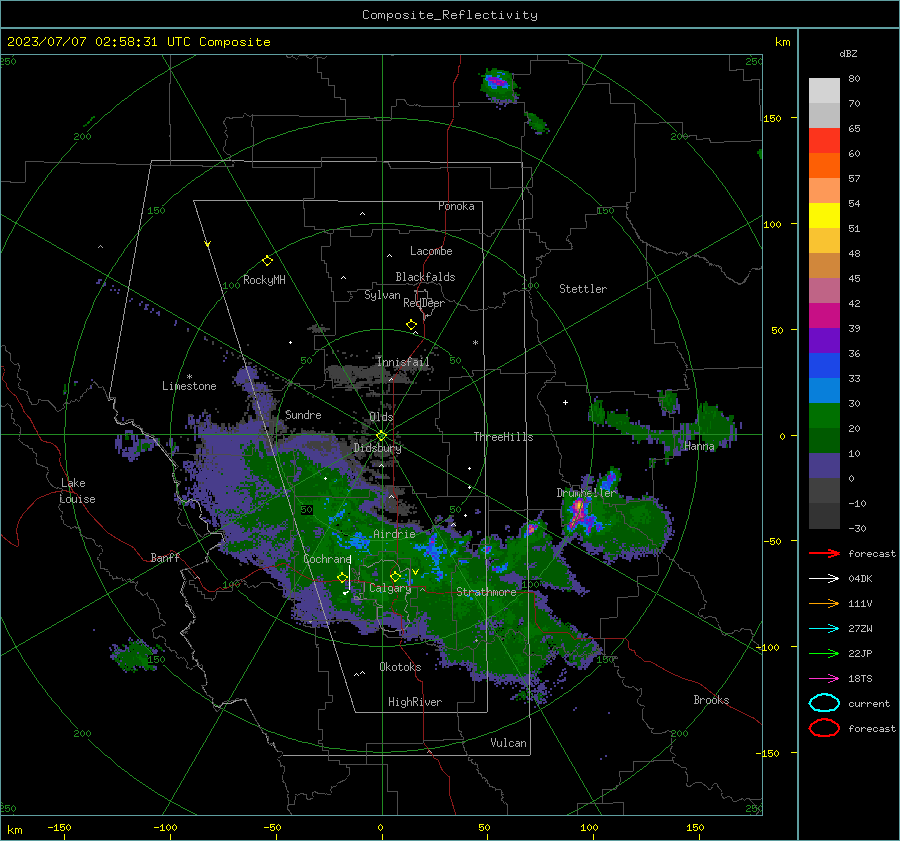Select the 54 dBZ yellow swatch

pos(824,216)
